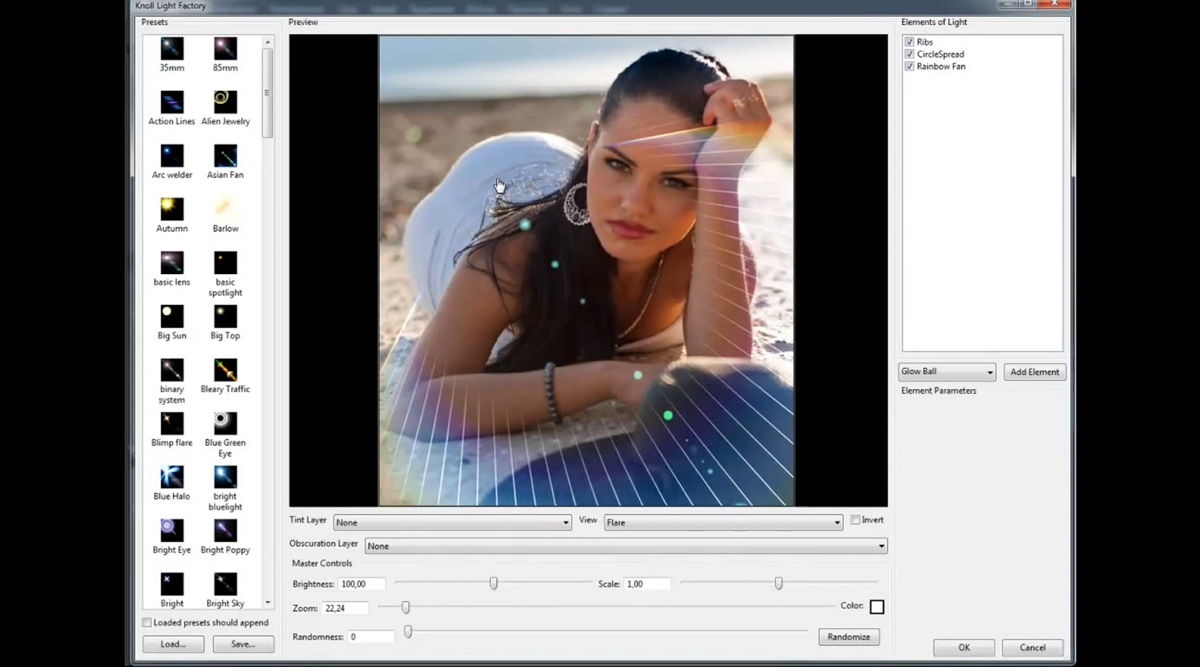Click the Randomize button
Screen dimensions: 1200x667
pos(849,637)
